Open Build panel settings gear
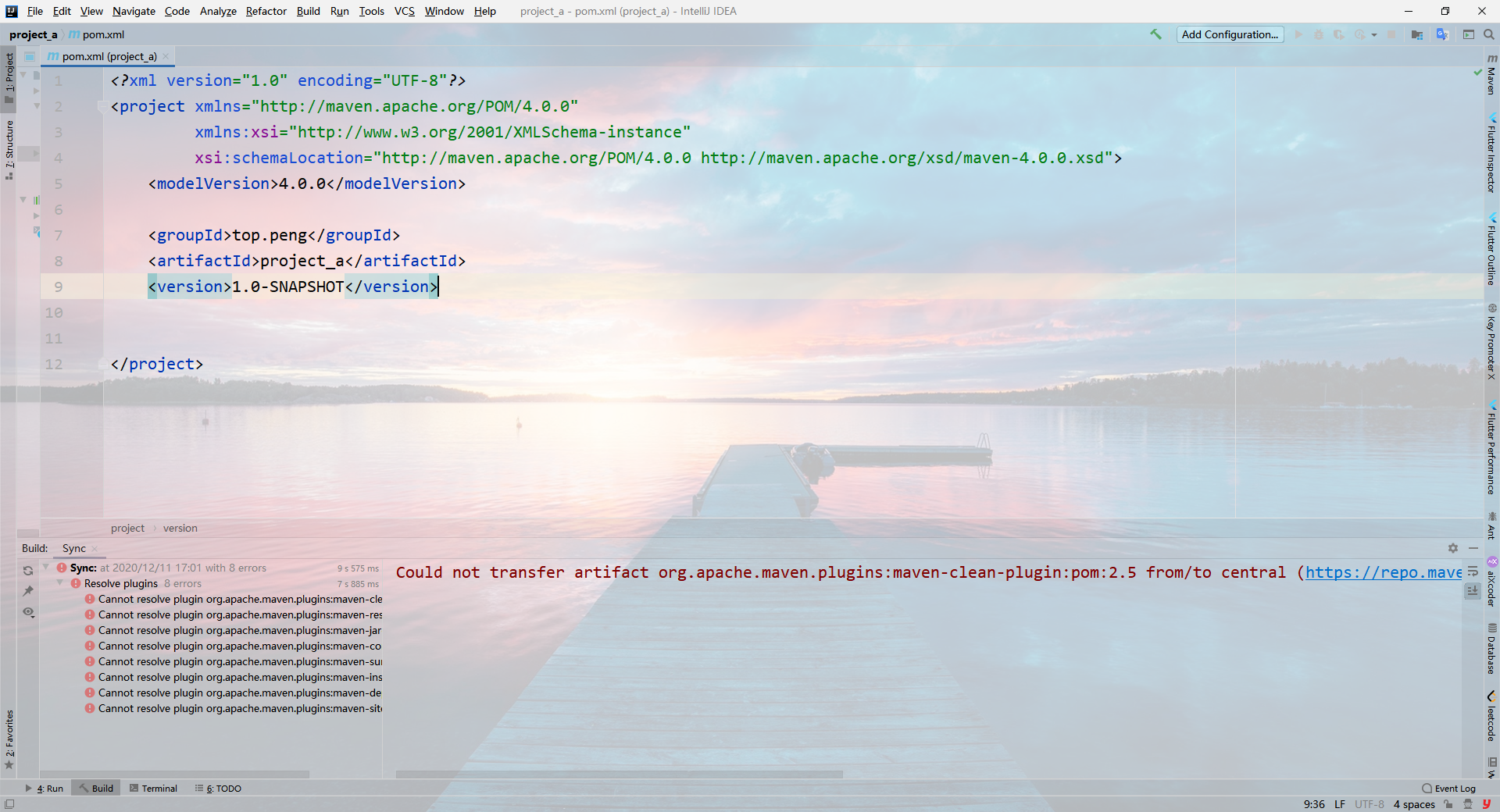 (x=1452, y=548)
